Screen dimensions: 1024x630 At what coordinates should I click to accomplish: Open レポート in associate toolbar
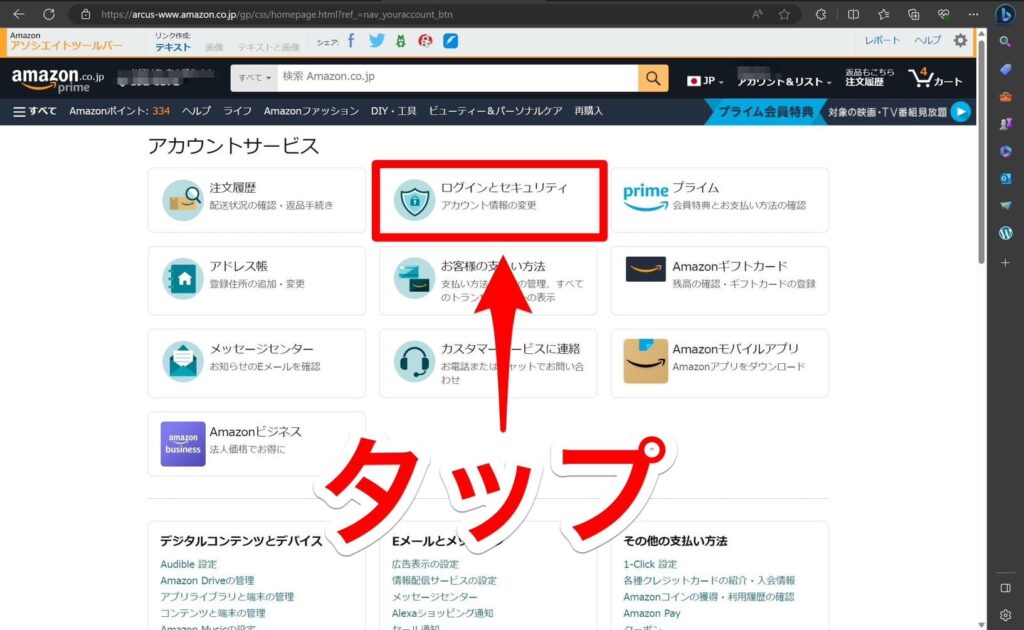point(882,40)
